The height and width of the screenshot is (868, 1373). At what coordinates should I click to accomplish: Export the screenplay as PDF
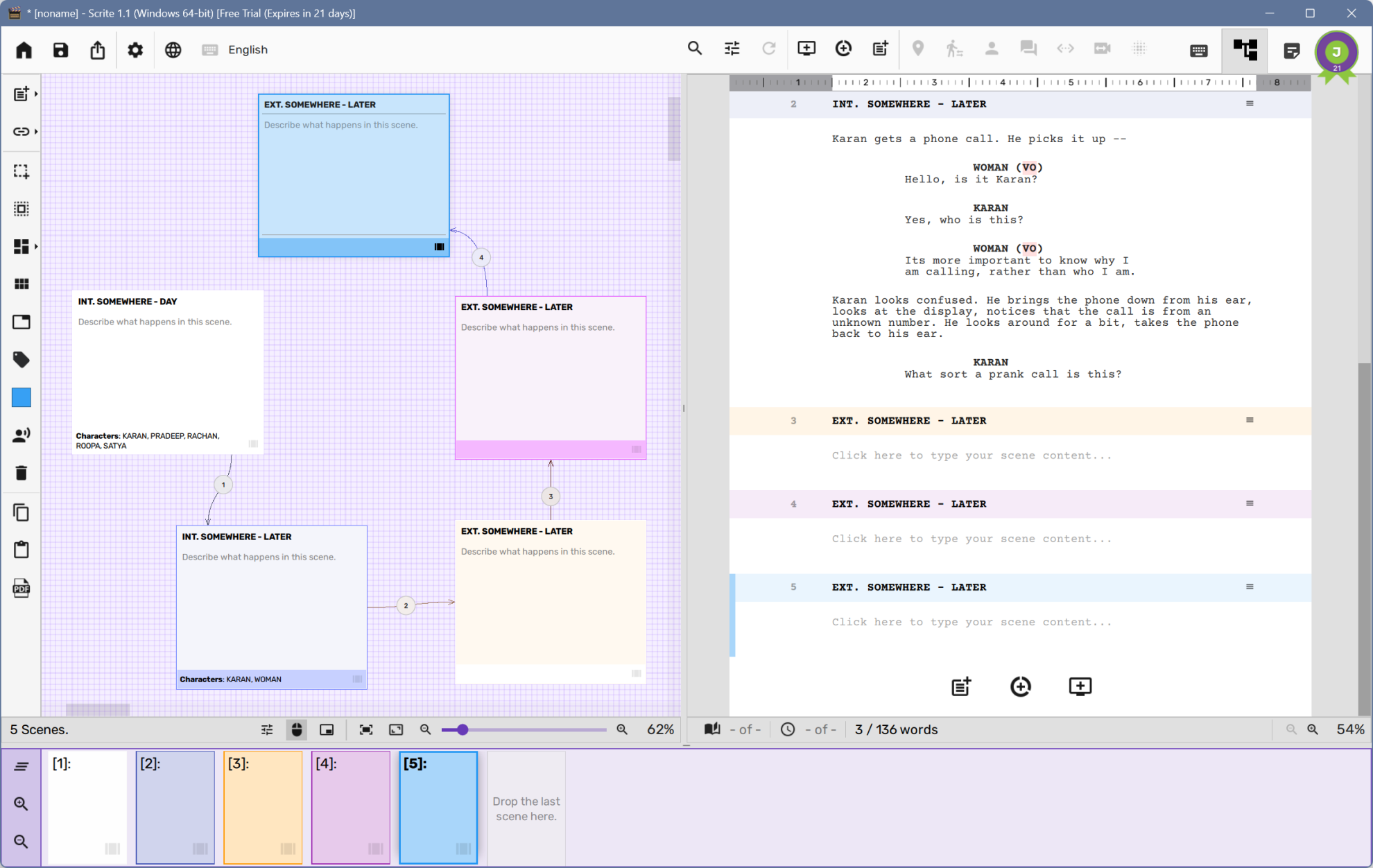21,588
